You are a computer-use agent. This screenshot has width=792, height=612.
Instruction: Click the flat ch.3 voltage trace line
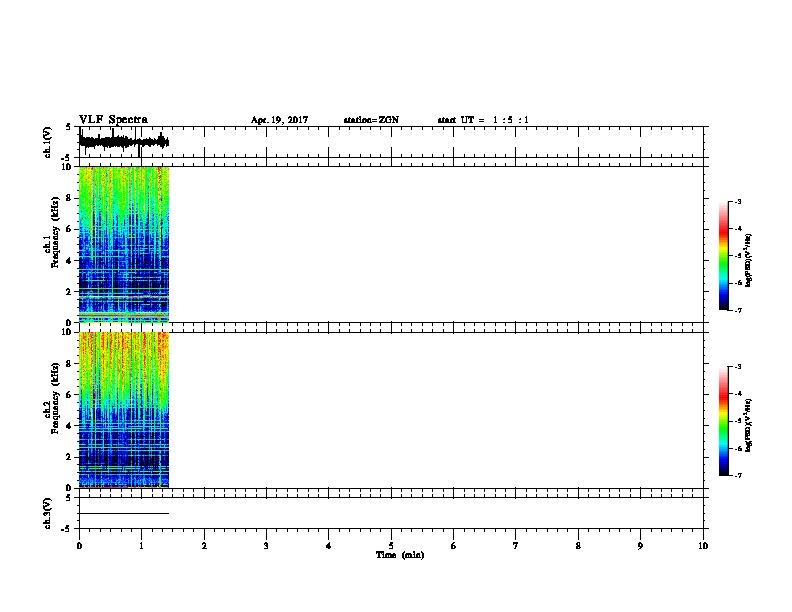point(124,514)
